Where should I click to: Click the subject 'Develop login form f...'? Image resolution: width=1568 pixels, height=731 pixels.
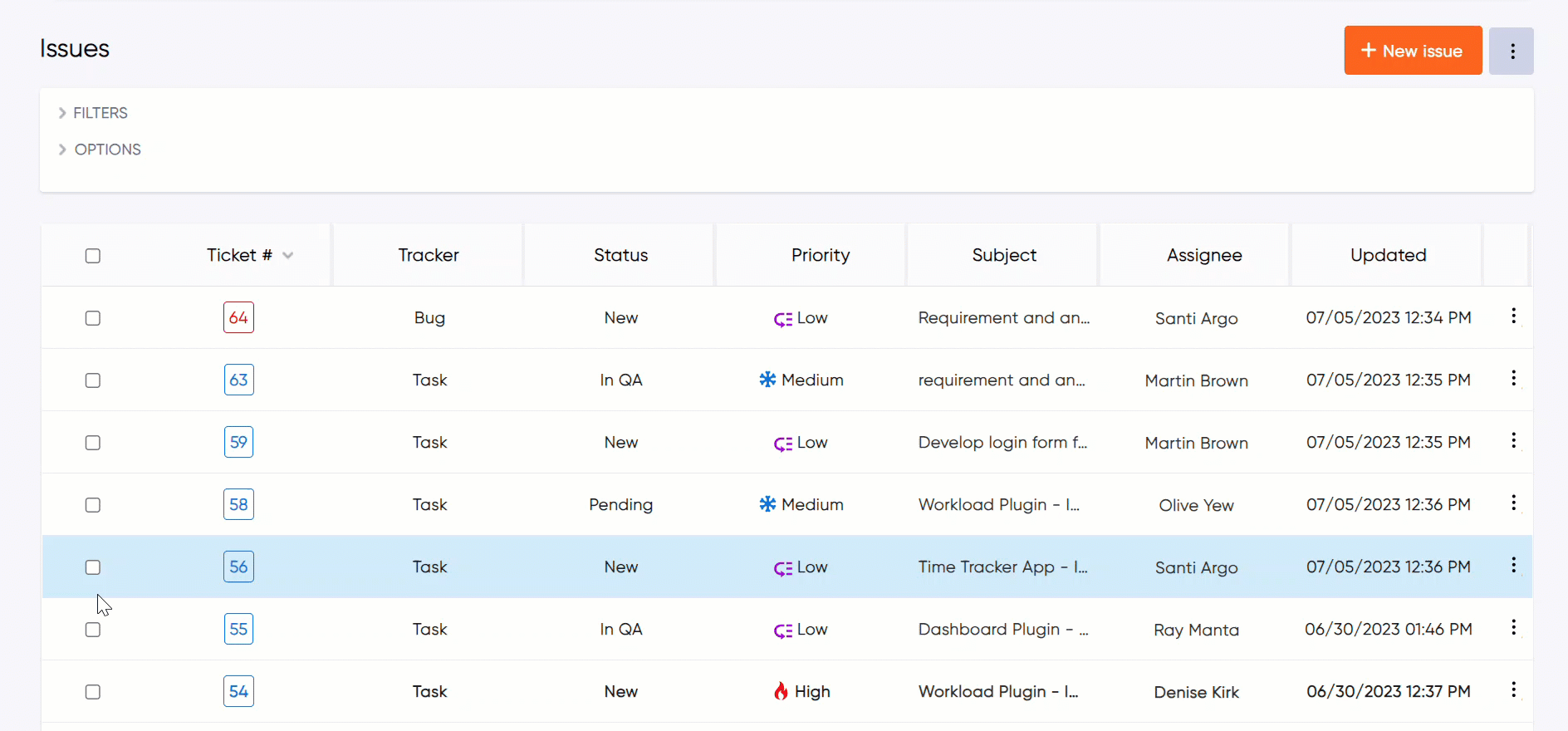coord(1002,442)
